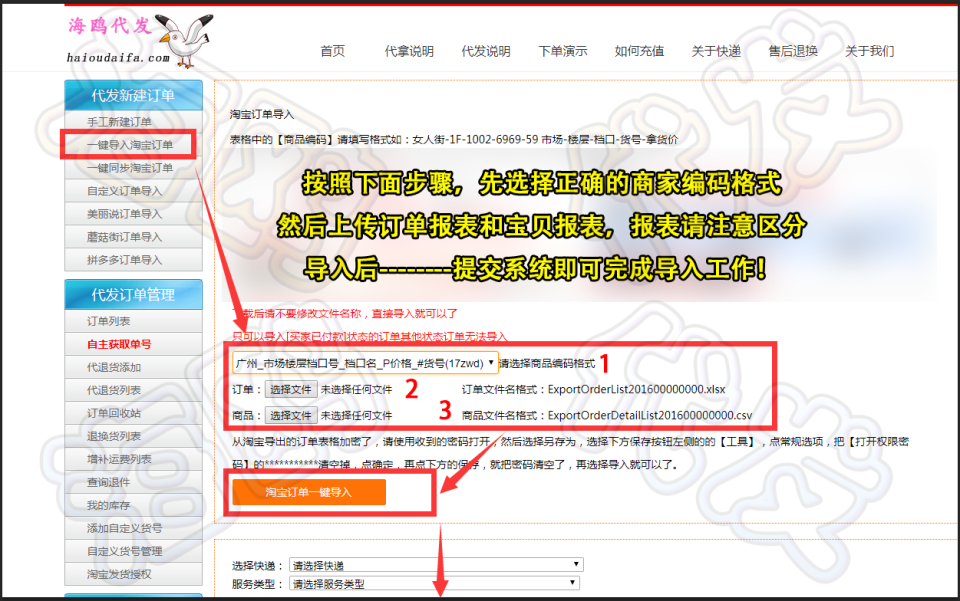Open the 售后退换 navigation item

tap(793, 51)
